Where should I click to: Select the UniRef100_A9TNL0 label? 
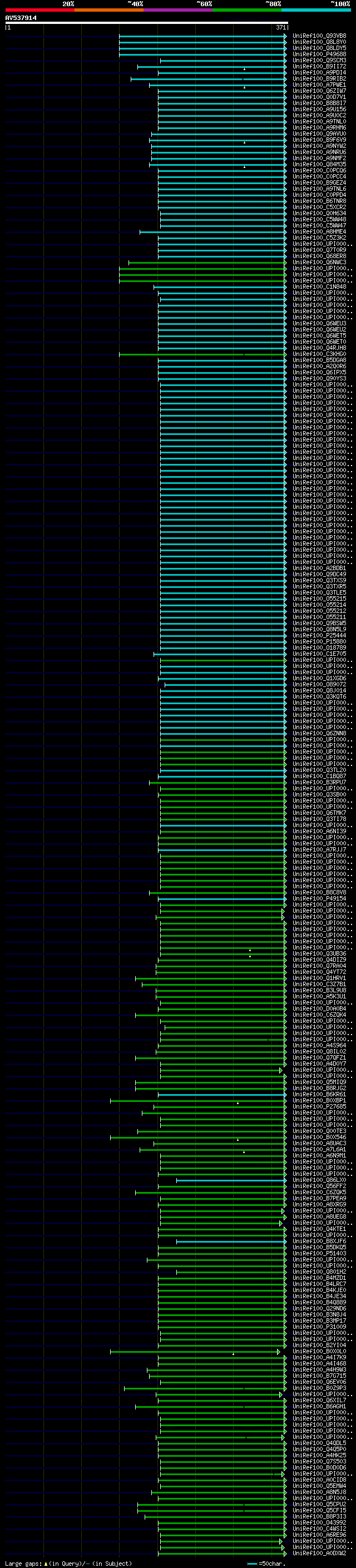pos(319,122)
